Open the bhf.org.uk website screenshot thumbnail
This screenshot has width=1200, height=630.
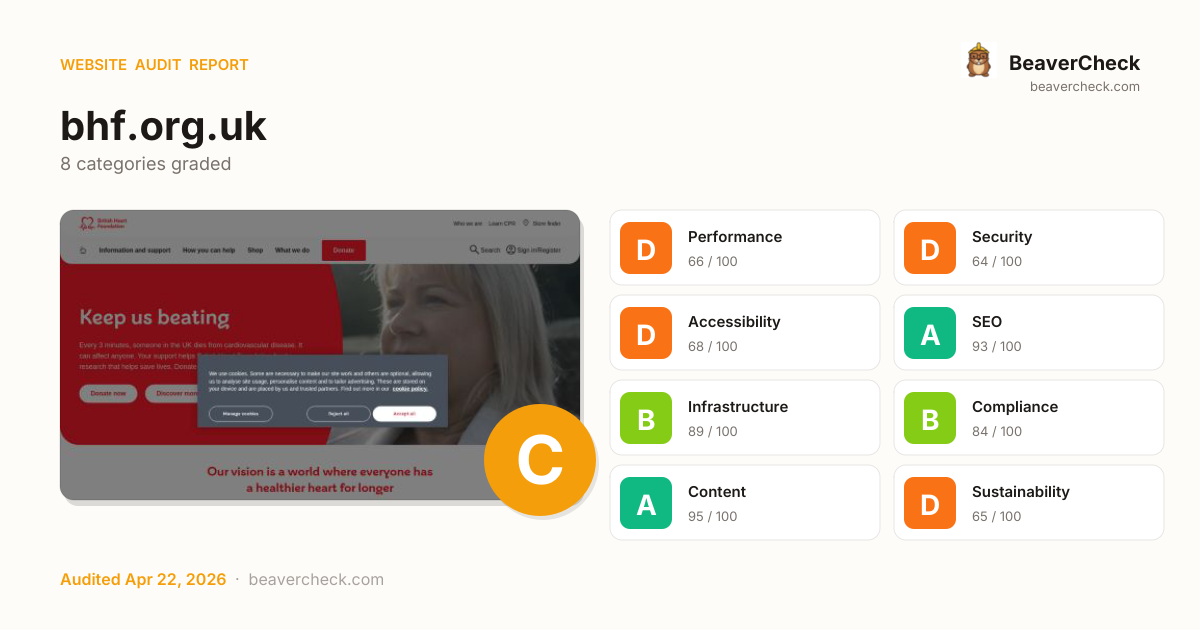(x=320, y=355)
